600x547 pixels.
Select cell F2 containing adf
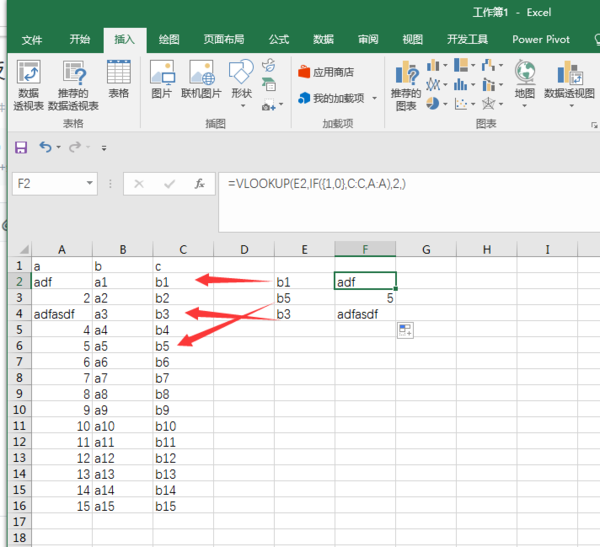click(365, 282)
